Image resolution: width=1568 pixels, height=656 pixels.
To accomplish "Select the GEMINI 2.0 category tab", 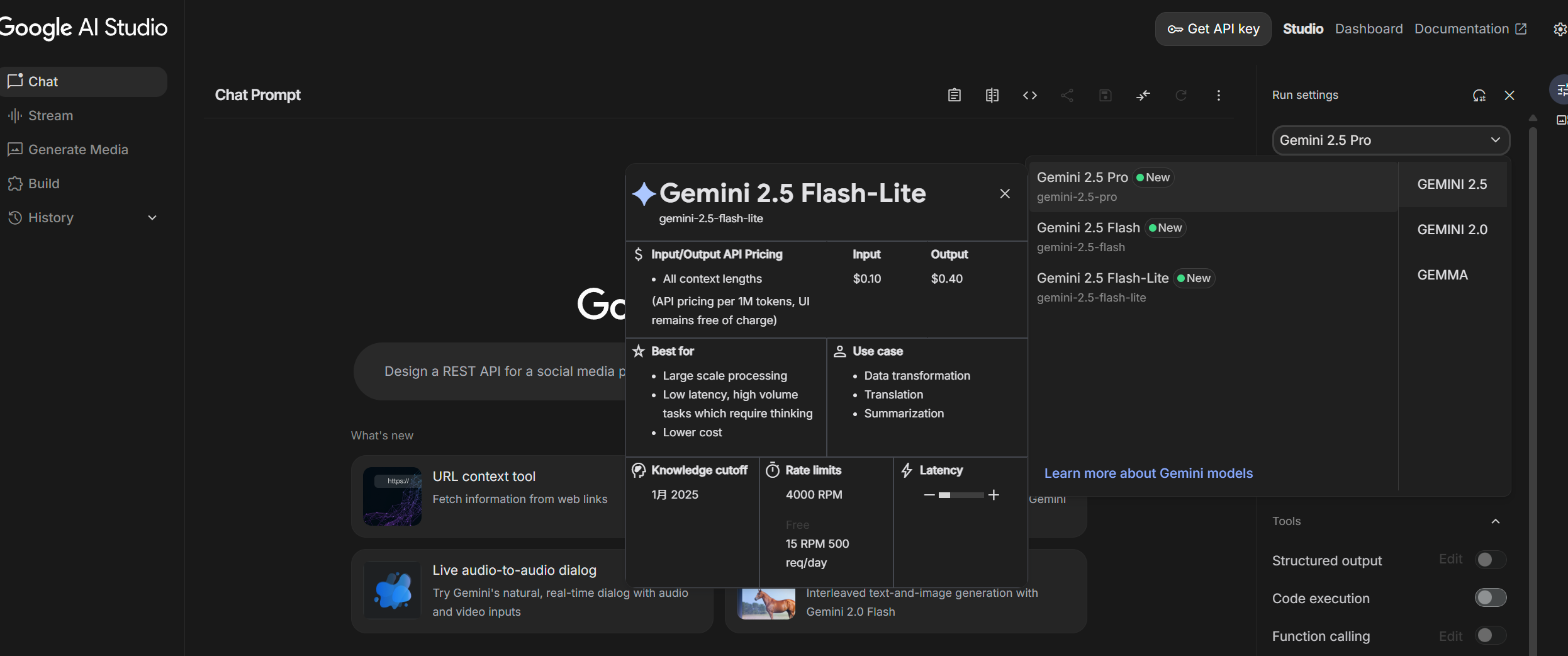I will point(1452,230).
